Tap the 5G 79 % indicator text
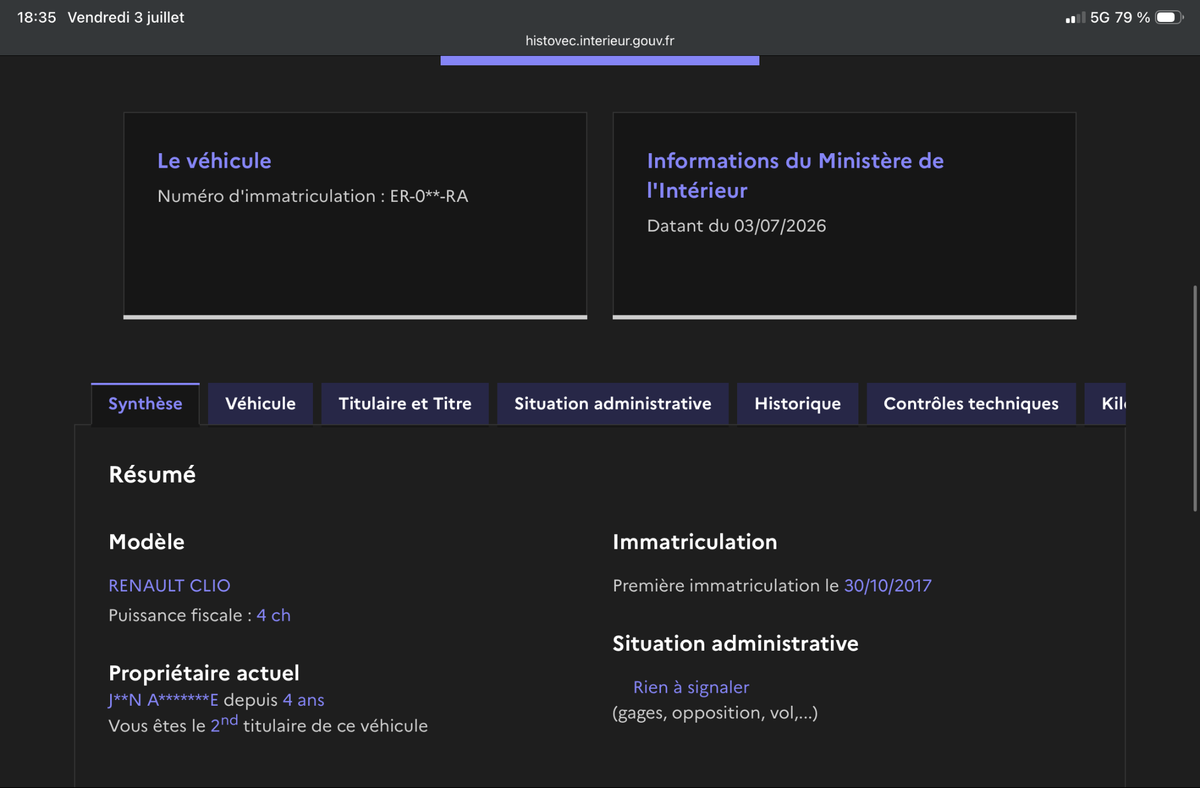 (x=1120, y=17)
